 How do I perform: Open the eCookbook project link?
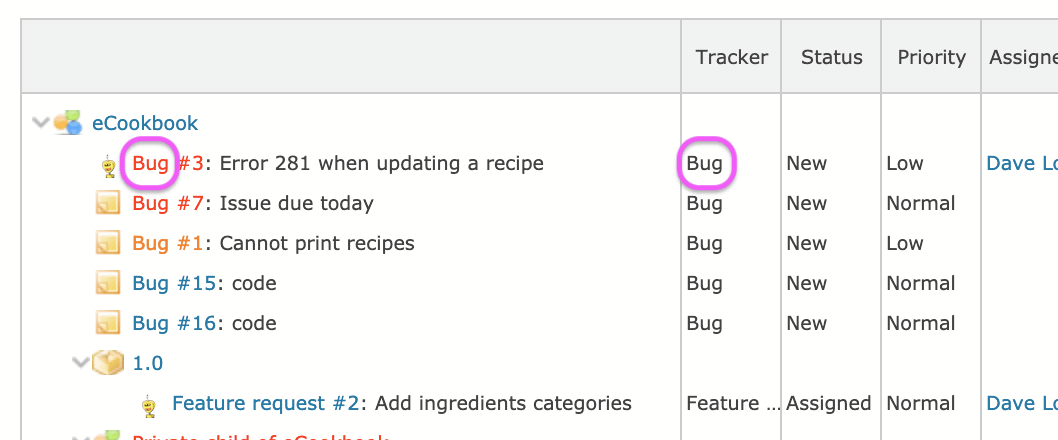click(145, 124)
